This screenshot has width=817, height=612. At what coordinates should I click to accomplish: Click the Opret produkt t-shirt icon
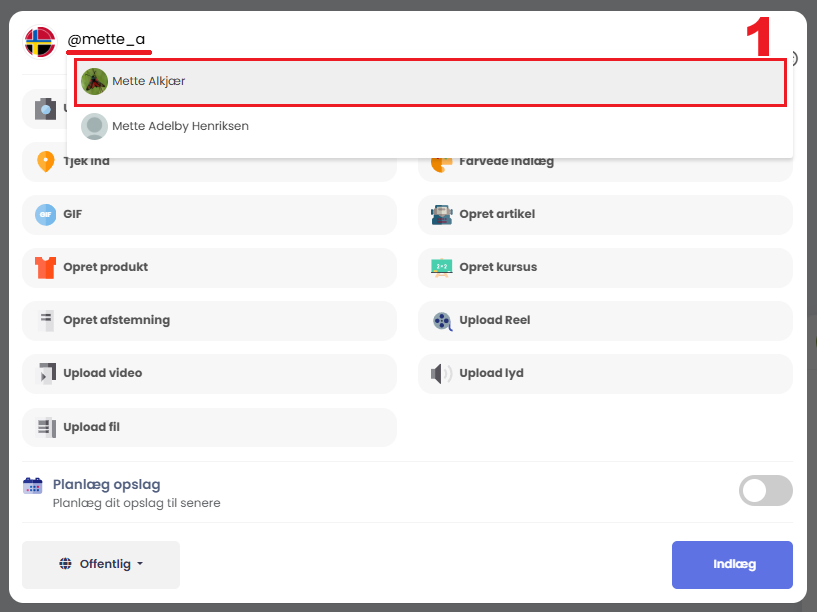(x=45, y=268)
